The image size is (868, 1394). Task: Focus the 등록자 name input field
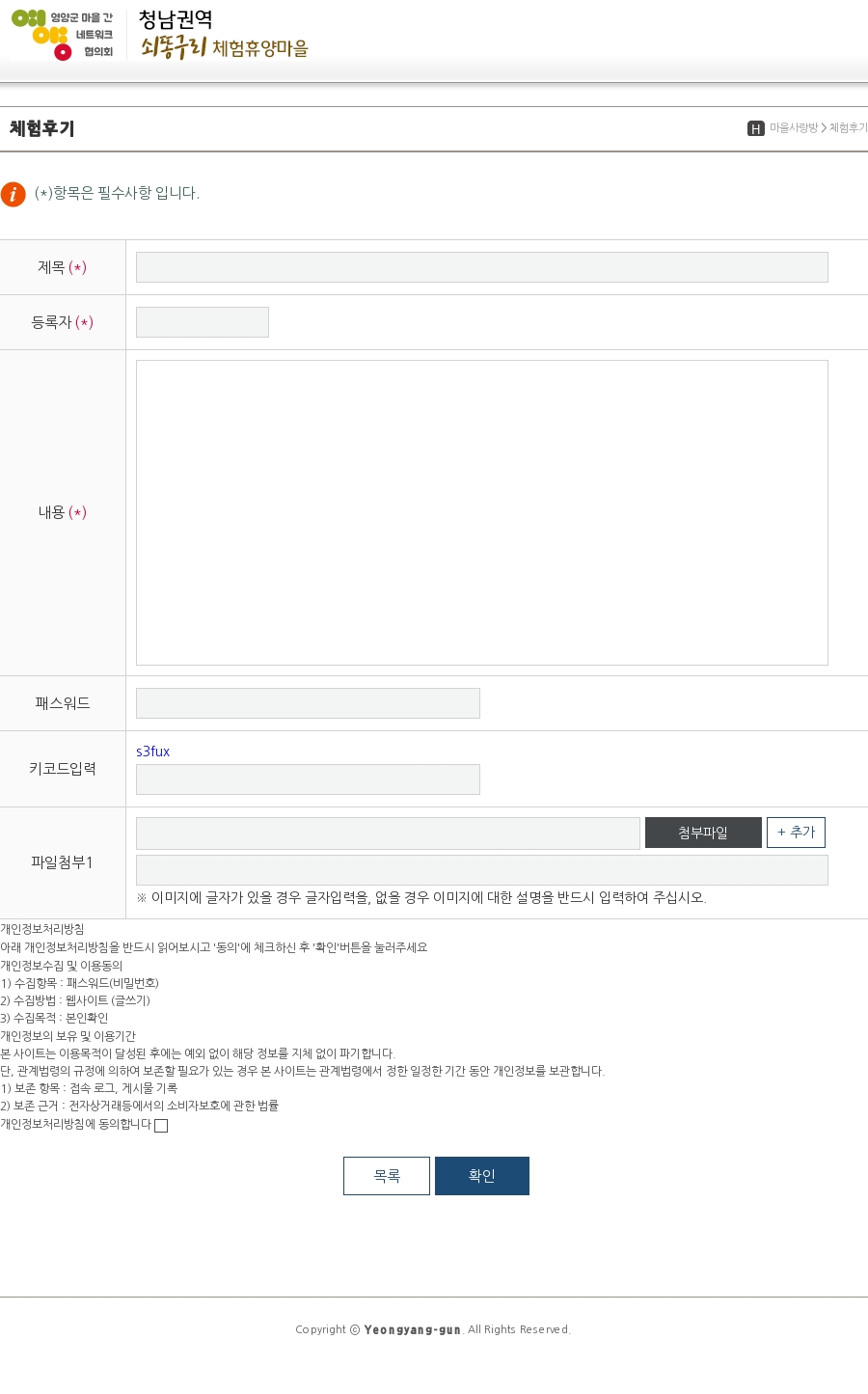[x=203, y=322]
